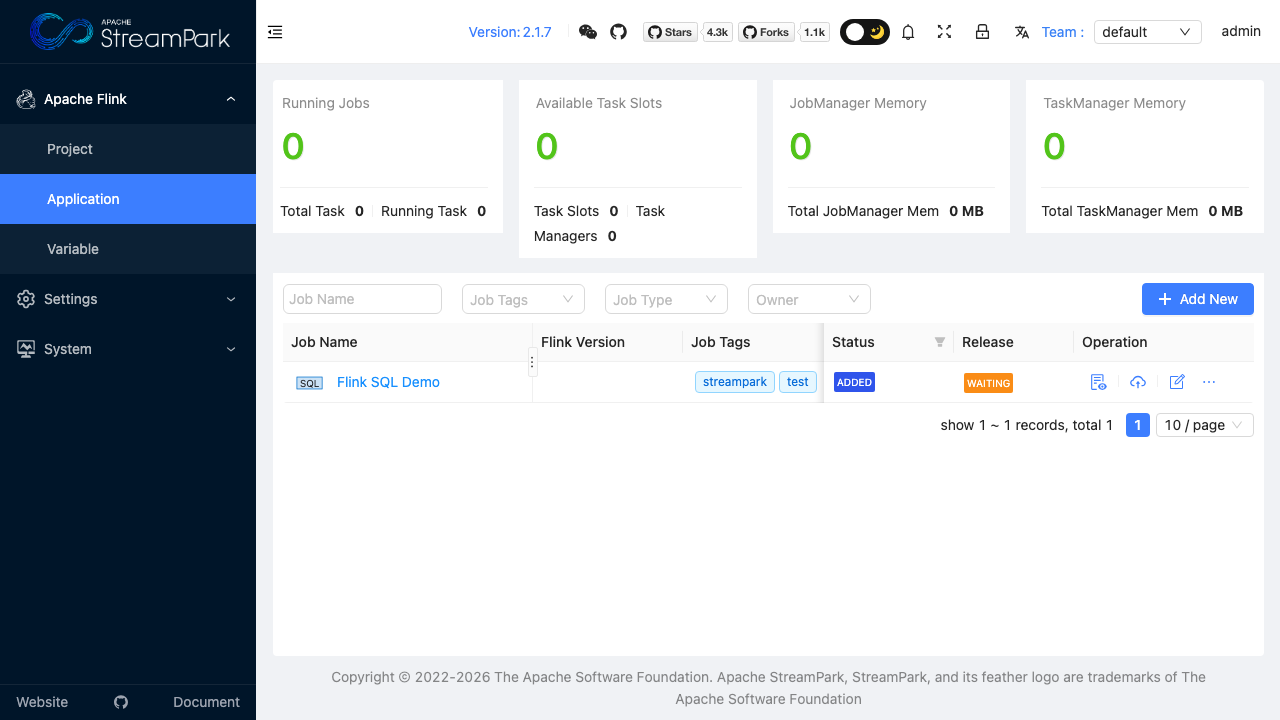Collapse the sidebar with the menu fold icon
Image resolution: width=1280 pixels, height=720 pixels.
point(275,32)
